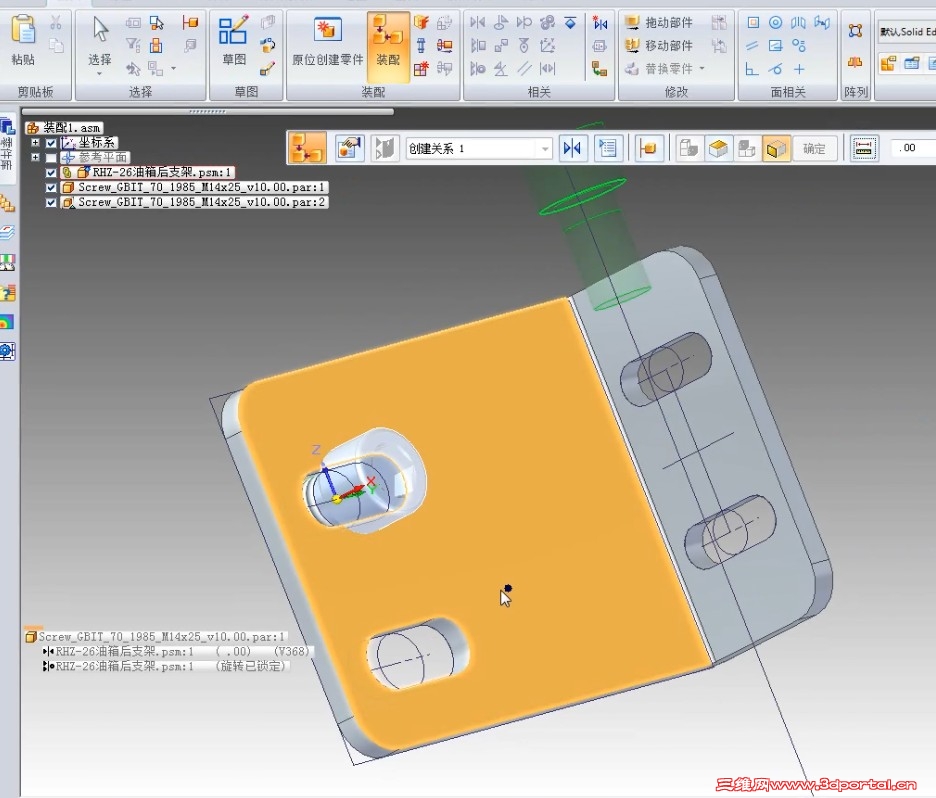Click the bolt fastener system icon
Screen dimensions: 936x798
(421, 45)
